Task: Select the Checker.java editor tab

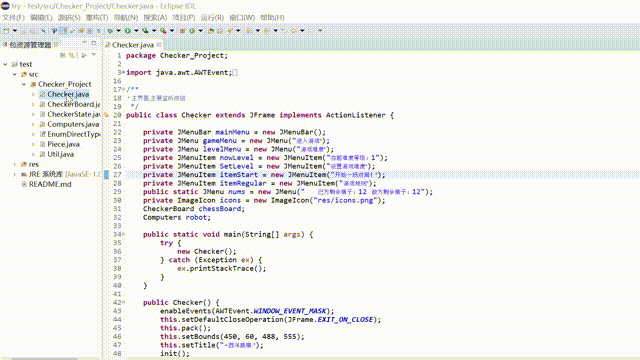Action: pos(133,44)
